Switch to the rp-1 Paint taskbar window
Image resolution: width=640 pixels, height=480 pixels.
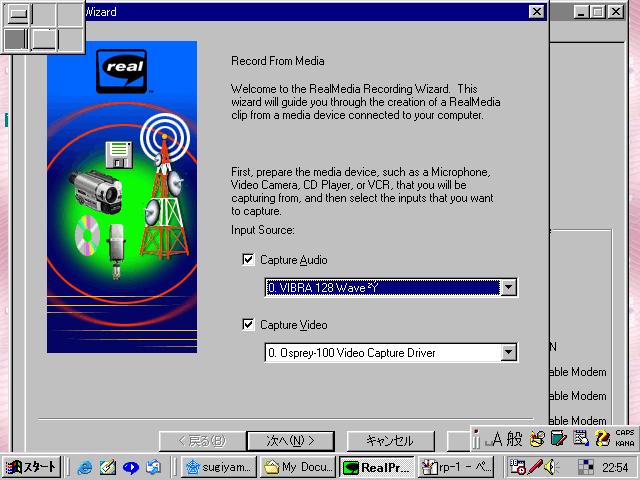coord(456,467)
